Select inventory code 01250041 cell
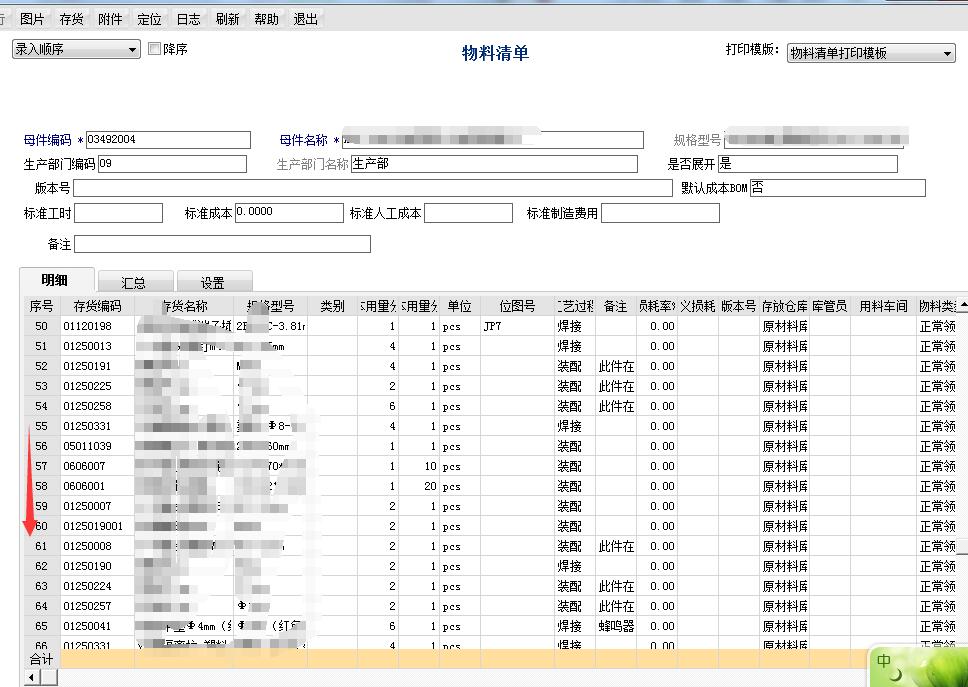The width and height of the screenshot is (968, 687). coord(97,626)
